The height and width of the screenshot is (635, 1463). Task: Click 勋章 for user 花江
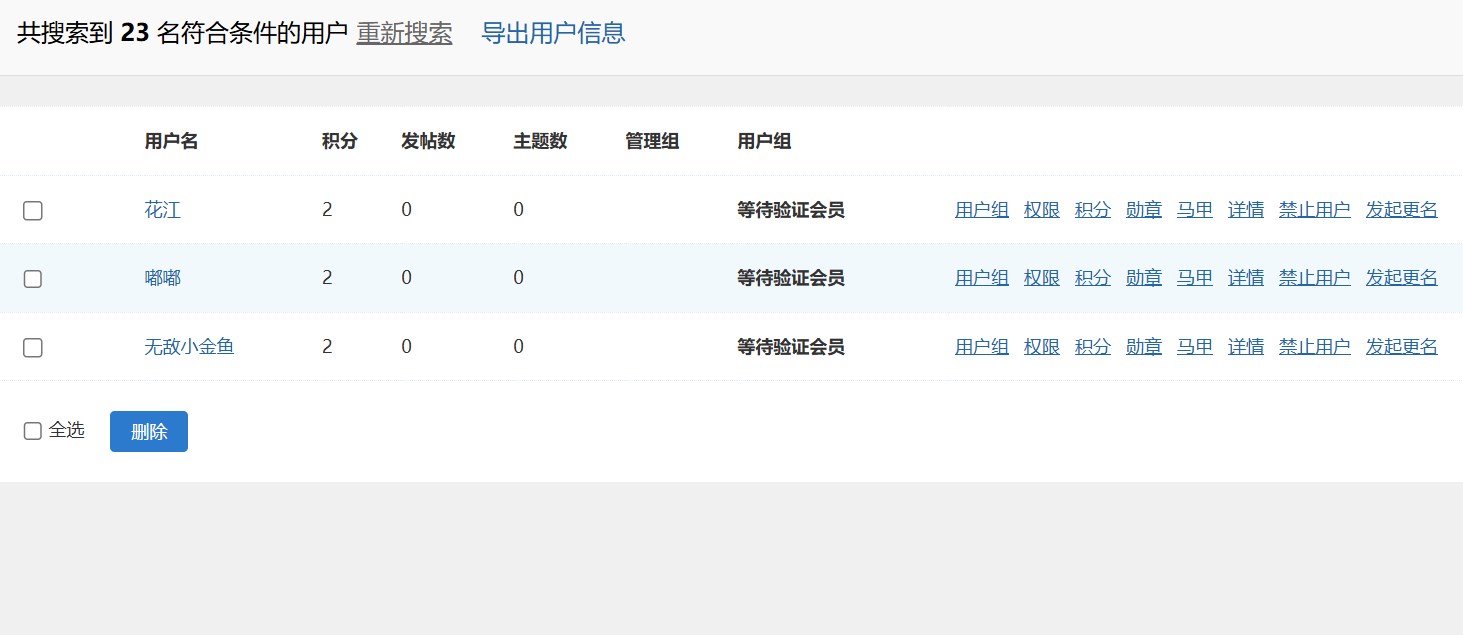click(x=1143, y=210)
